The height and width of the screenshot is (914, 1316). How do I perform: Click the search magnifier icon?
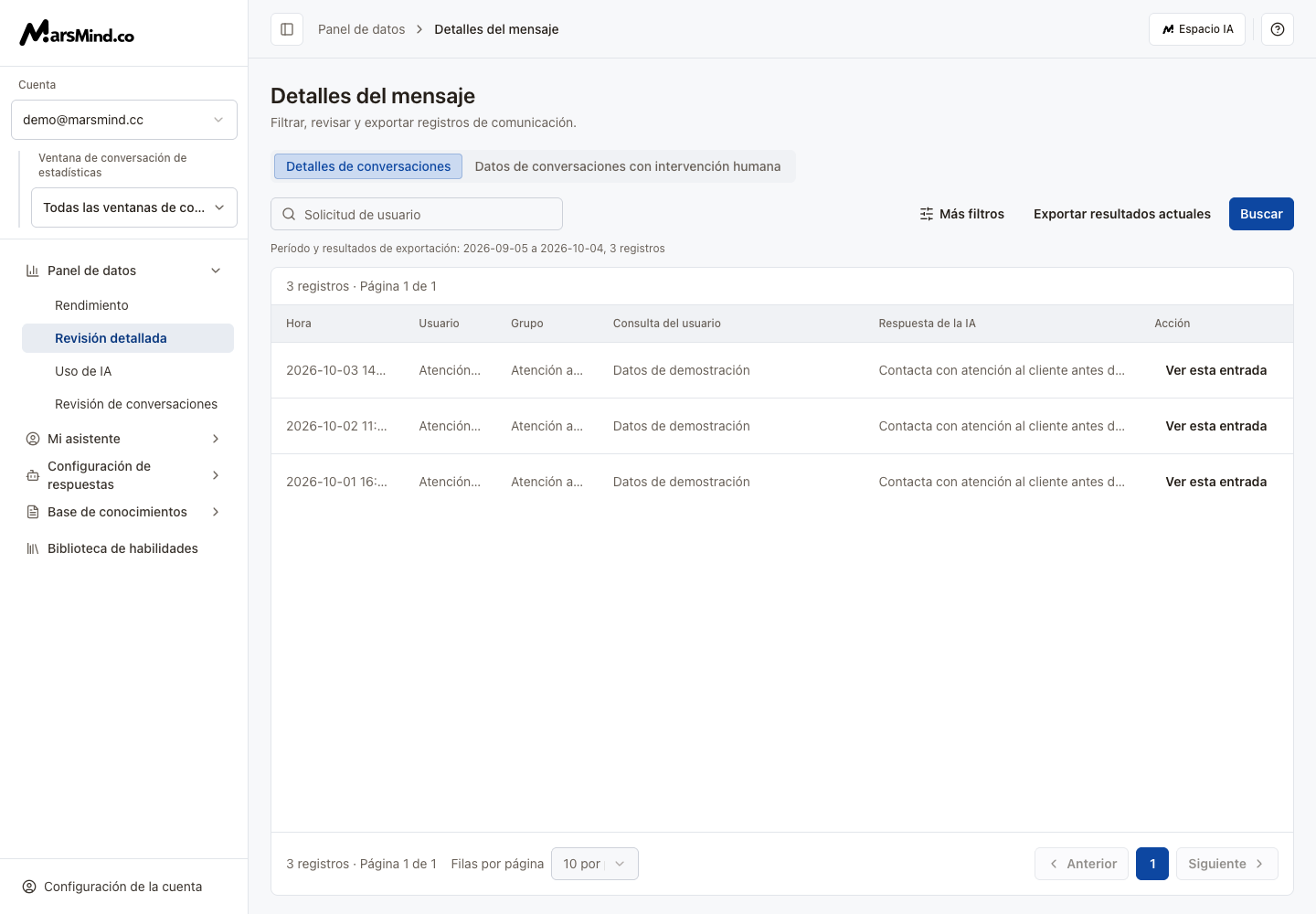click(x=289, y=214)
